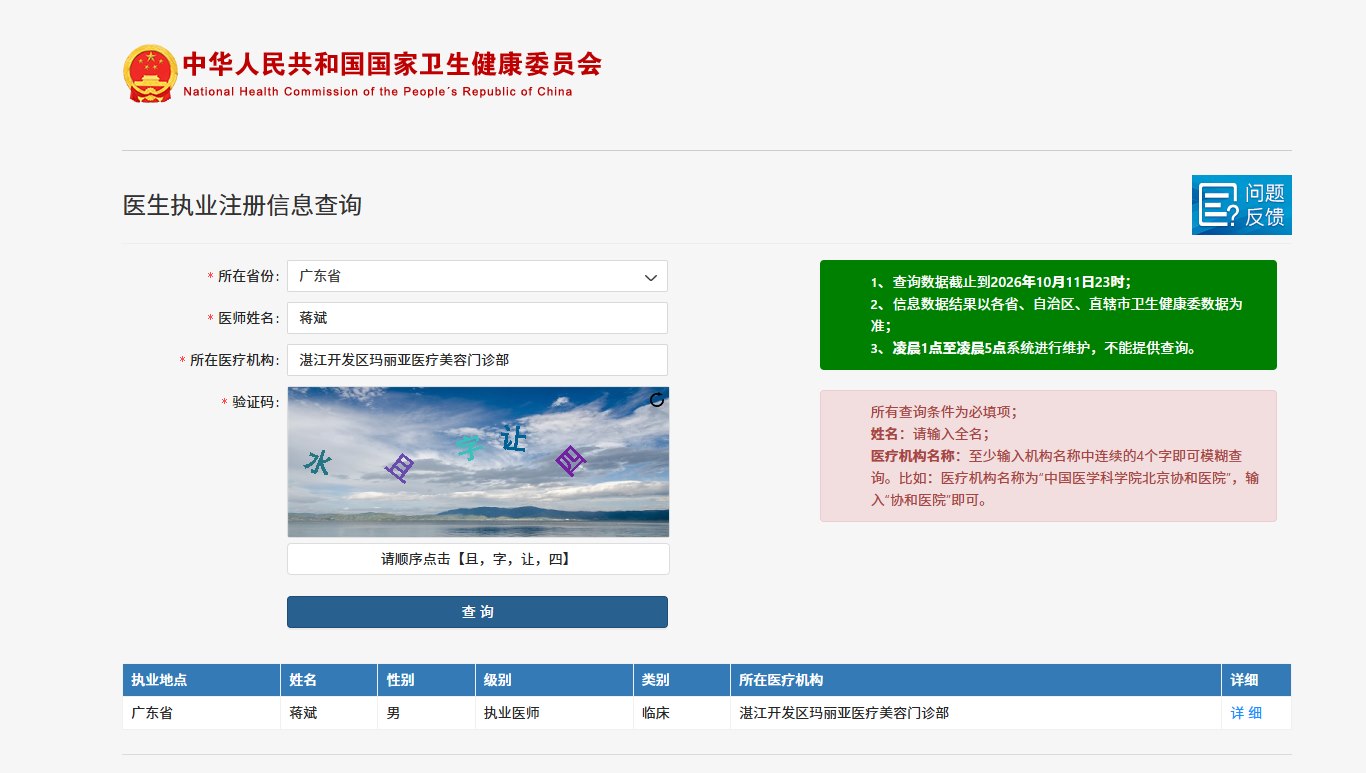Click the 男 gender cell
1366x773 pixels.
point(426,713)
